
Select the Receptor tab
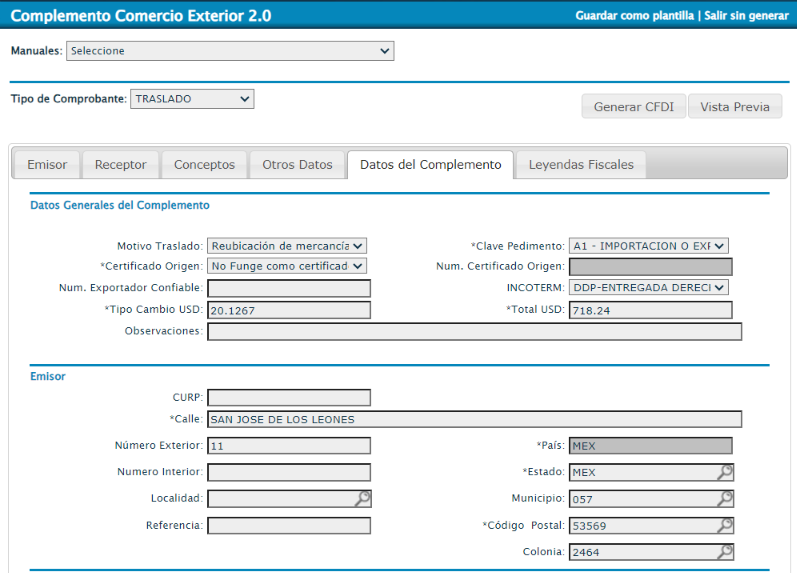[x=120, y=165]
